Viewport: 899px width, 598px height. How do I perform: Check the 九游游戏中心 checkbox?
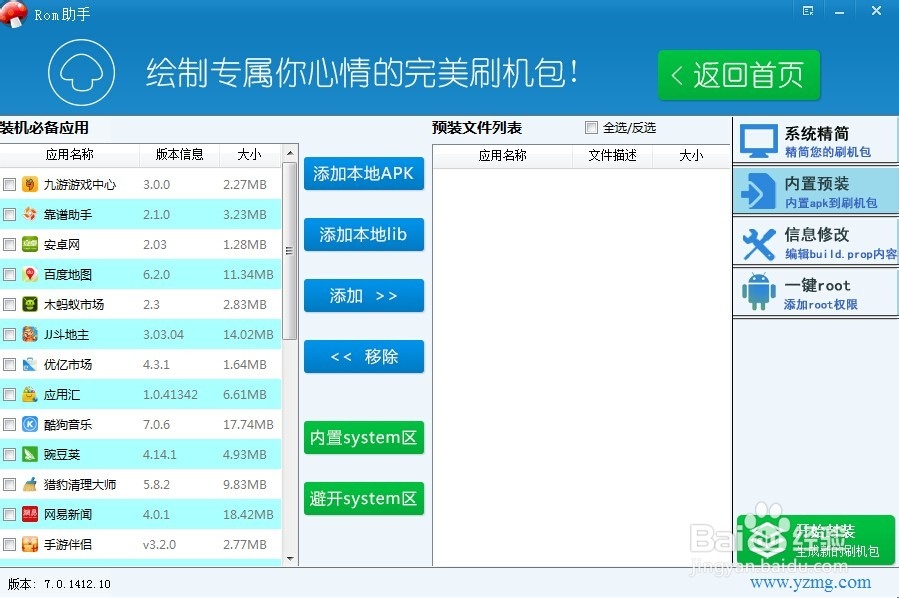tap(9, 184)
